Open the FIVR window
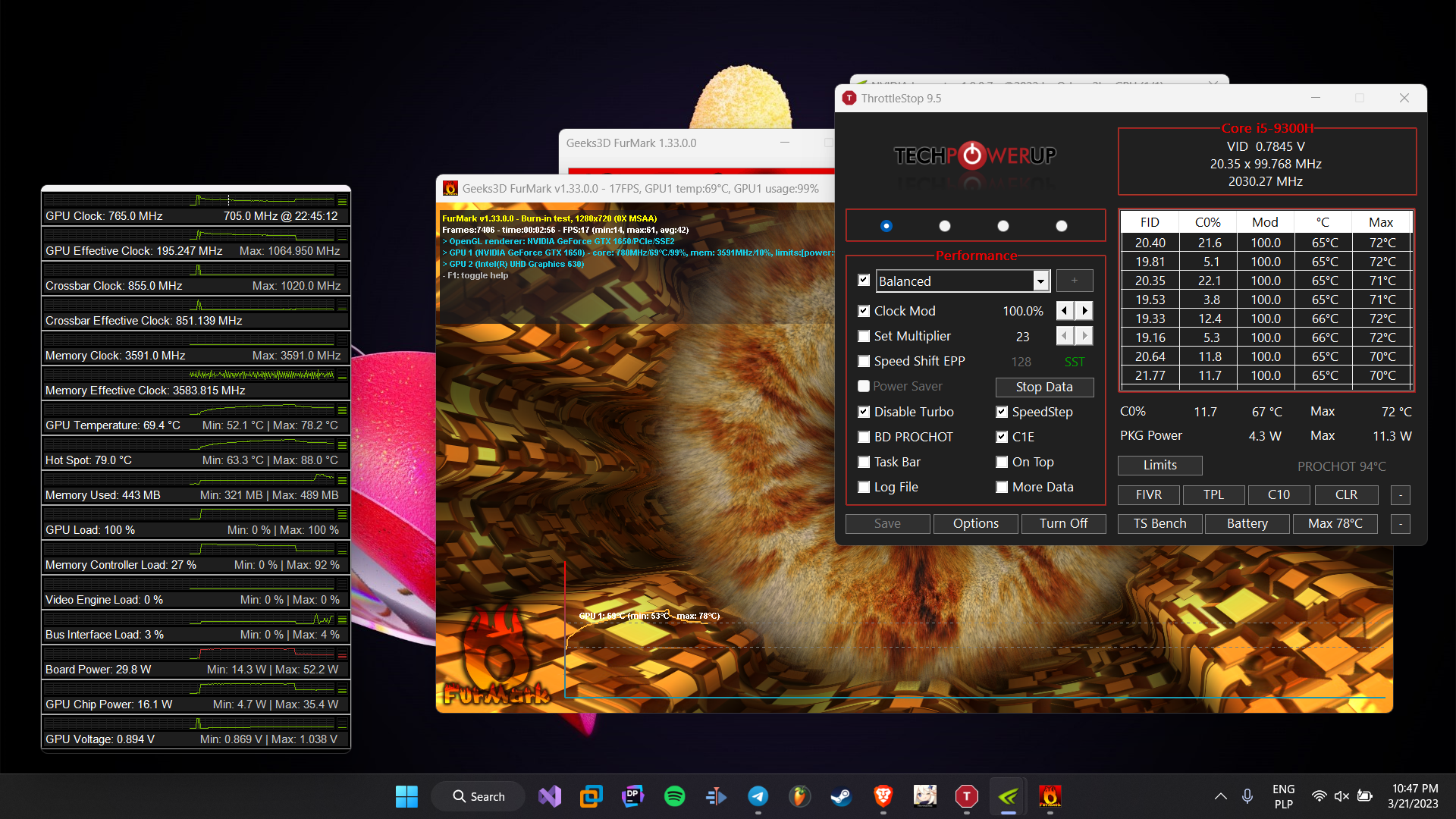 pos(1149,494)
